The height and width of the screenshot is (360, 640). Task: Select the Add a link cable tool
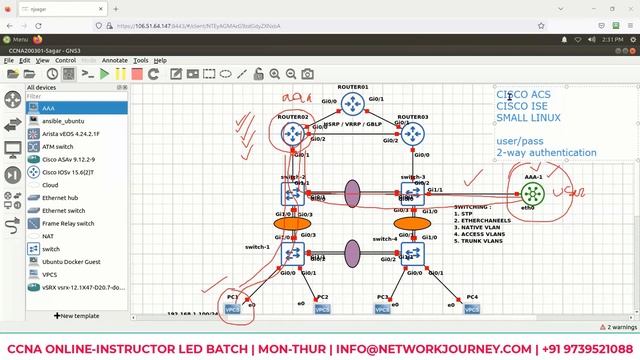click(x=13, y=226)
